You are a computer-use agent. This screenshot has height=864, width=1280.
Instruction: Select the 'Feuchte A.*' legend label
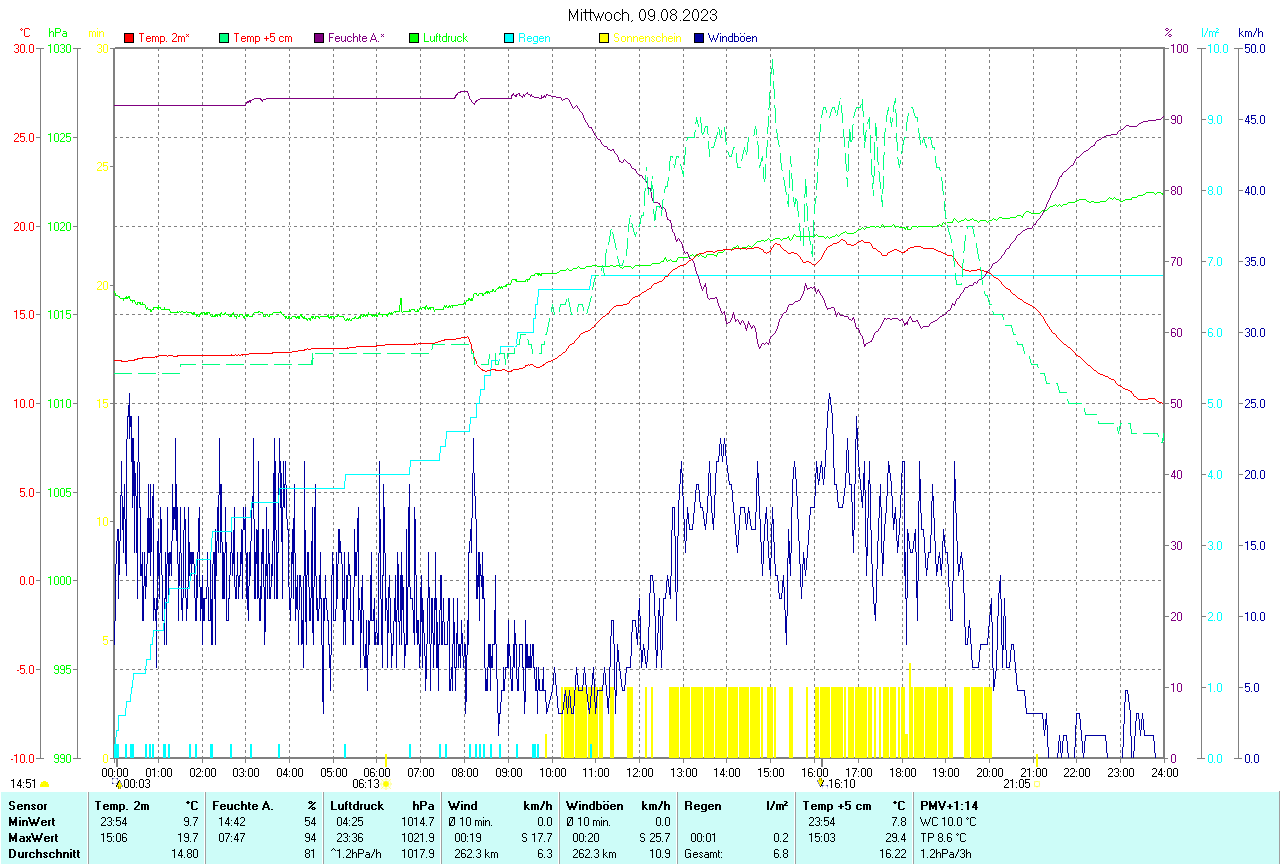point(357,38)
